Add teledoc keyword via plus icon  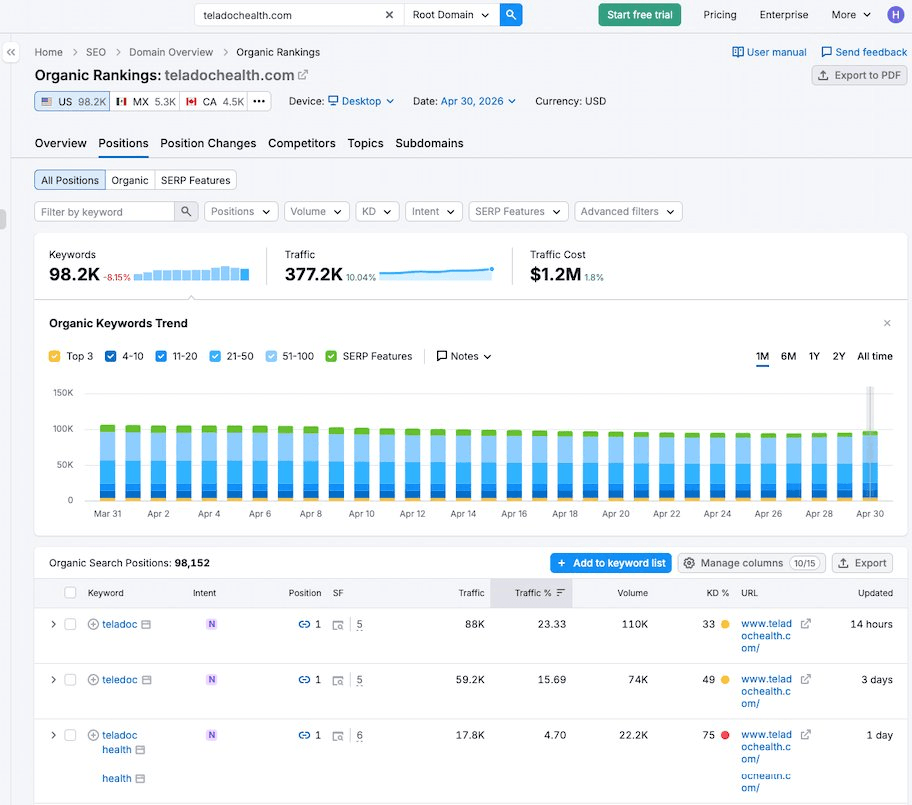coord(93,679)
